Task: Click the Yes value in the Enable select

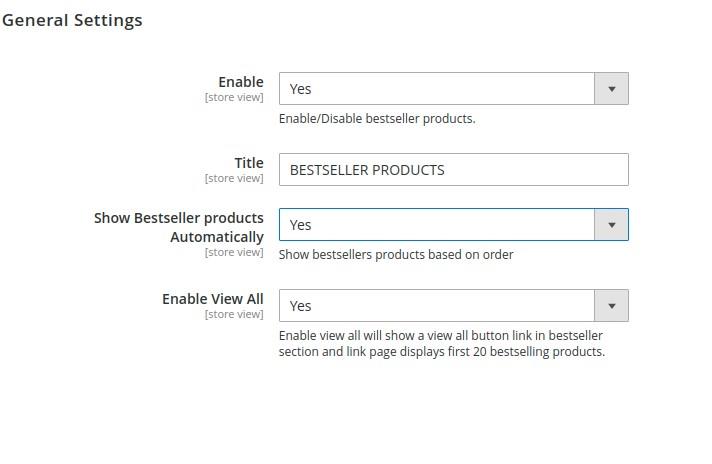Action: pos(301,89)
